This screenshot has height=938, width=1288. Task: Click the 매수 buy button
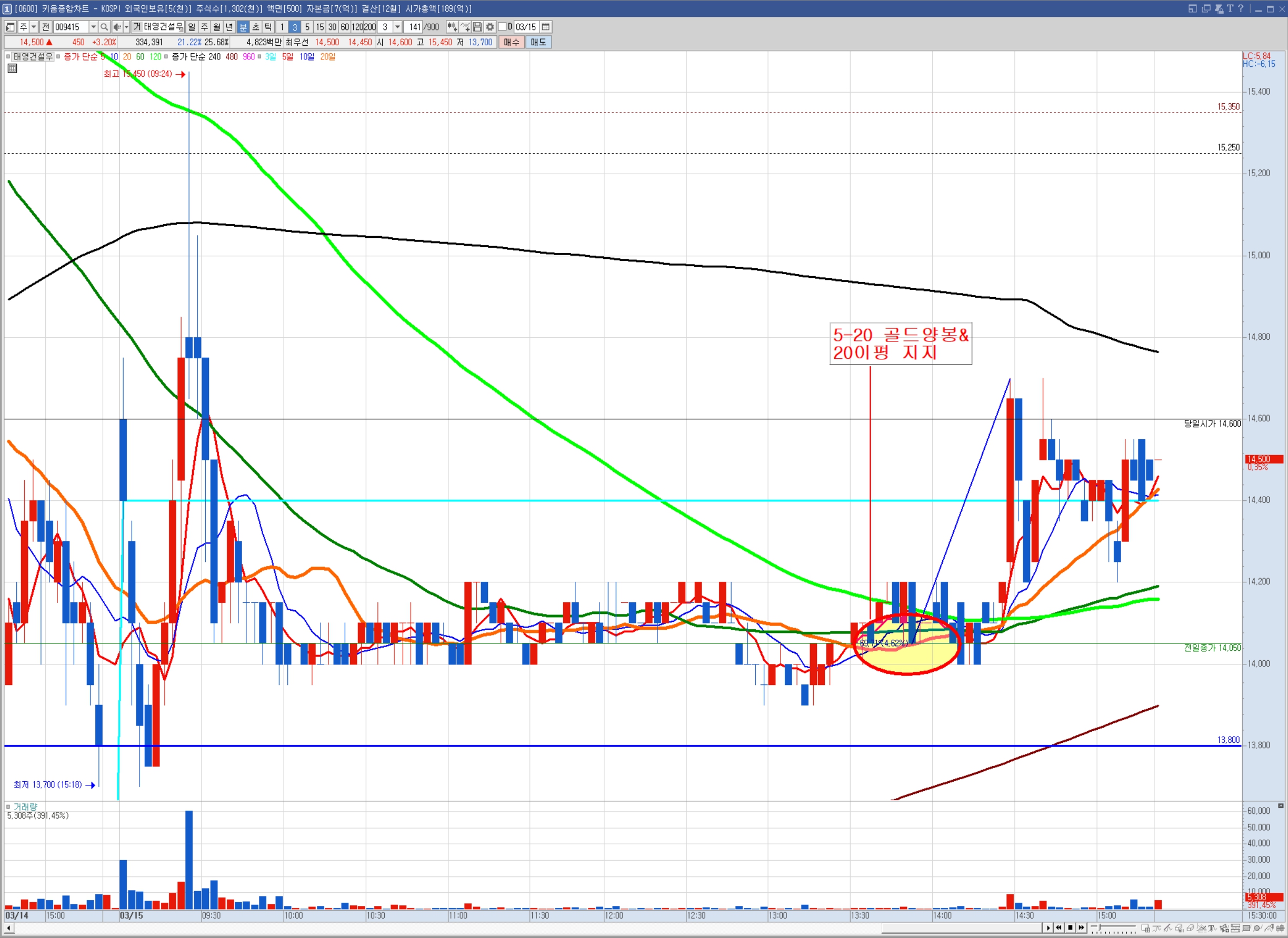tap(511, 42)
